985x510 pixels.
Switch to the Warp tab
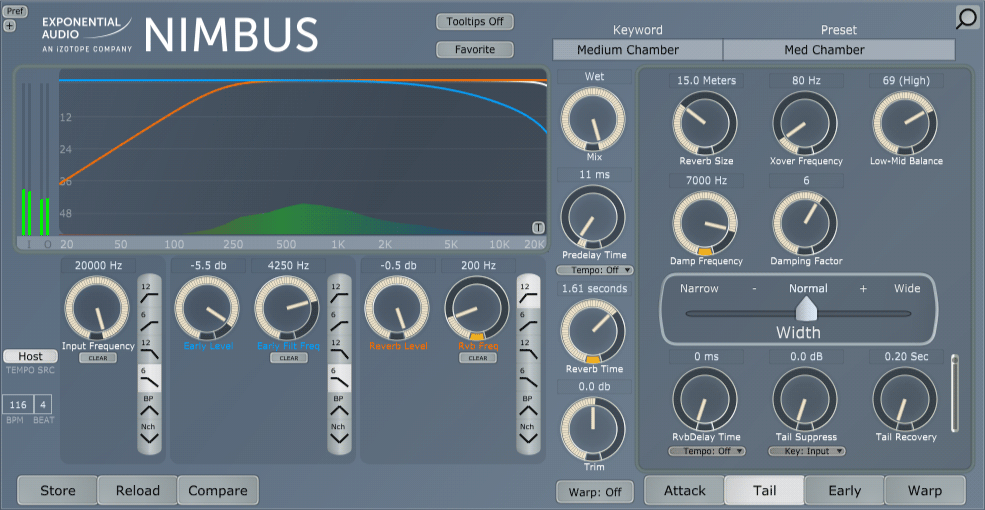point(925,491)
